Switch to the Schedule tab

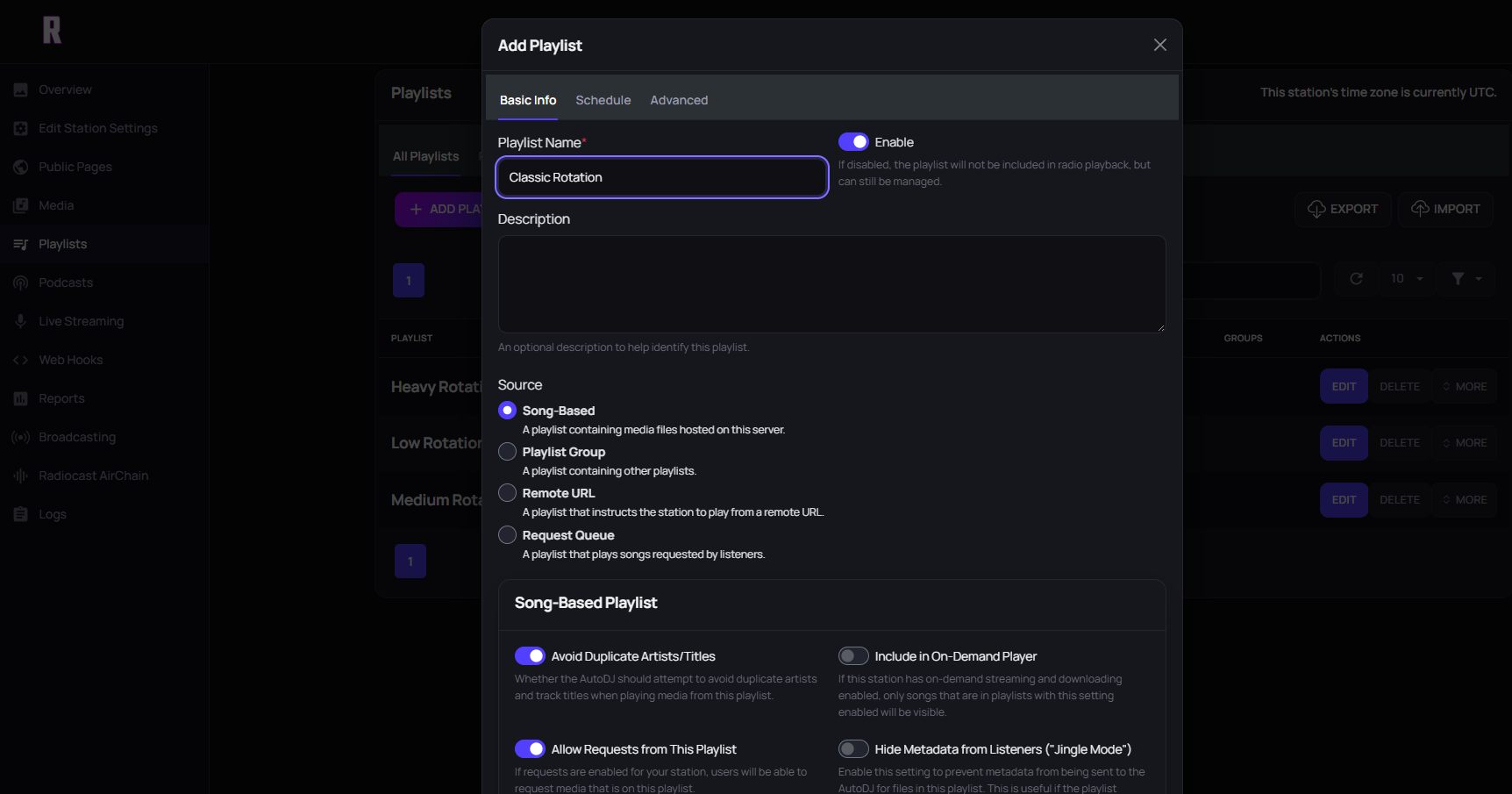tap(603, 100)
